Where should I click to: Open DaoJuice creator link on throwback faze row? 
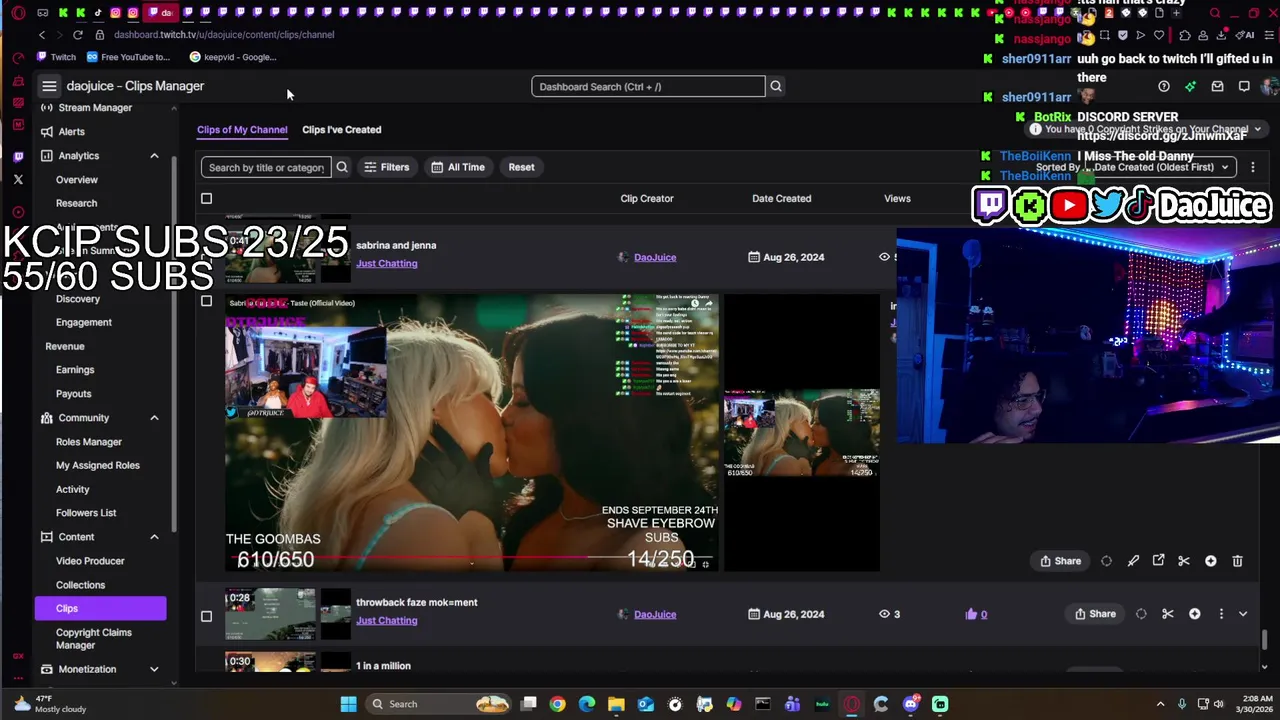tap(655, 615)
